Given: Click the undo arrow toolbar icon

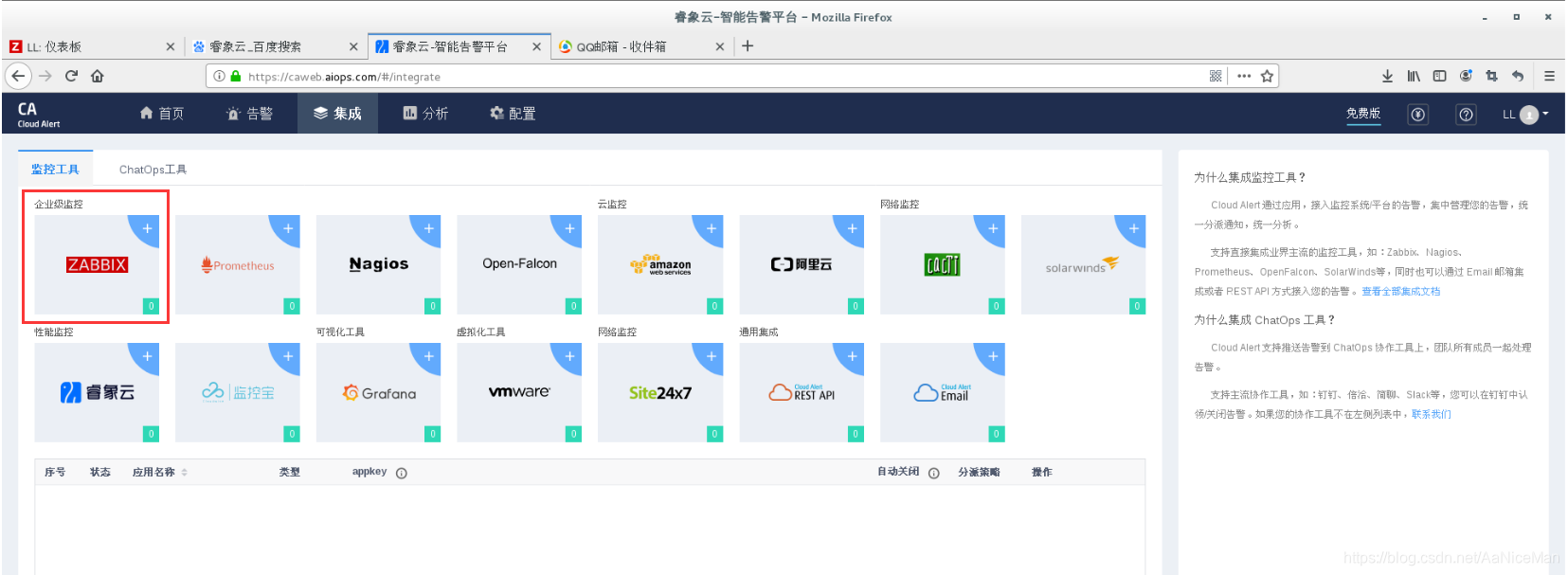Looking at the screenshot, I should point(1518,76).
